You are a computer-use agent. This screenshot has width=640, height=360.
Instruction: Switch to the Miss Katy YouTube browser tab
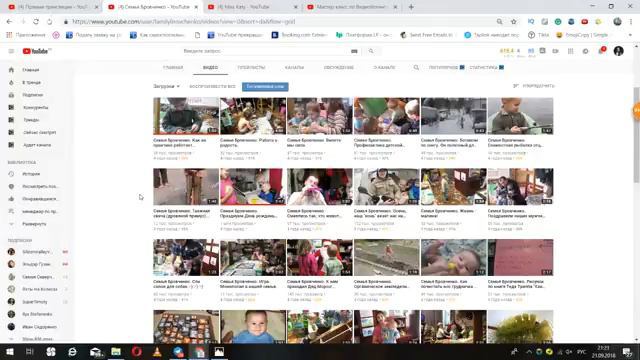[x=252, y=7]
